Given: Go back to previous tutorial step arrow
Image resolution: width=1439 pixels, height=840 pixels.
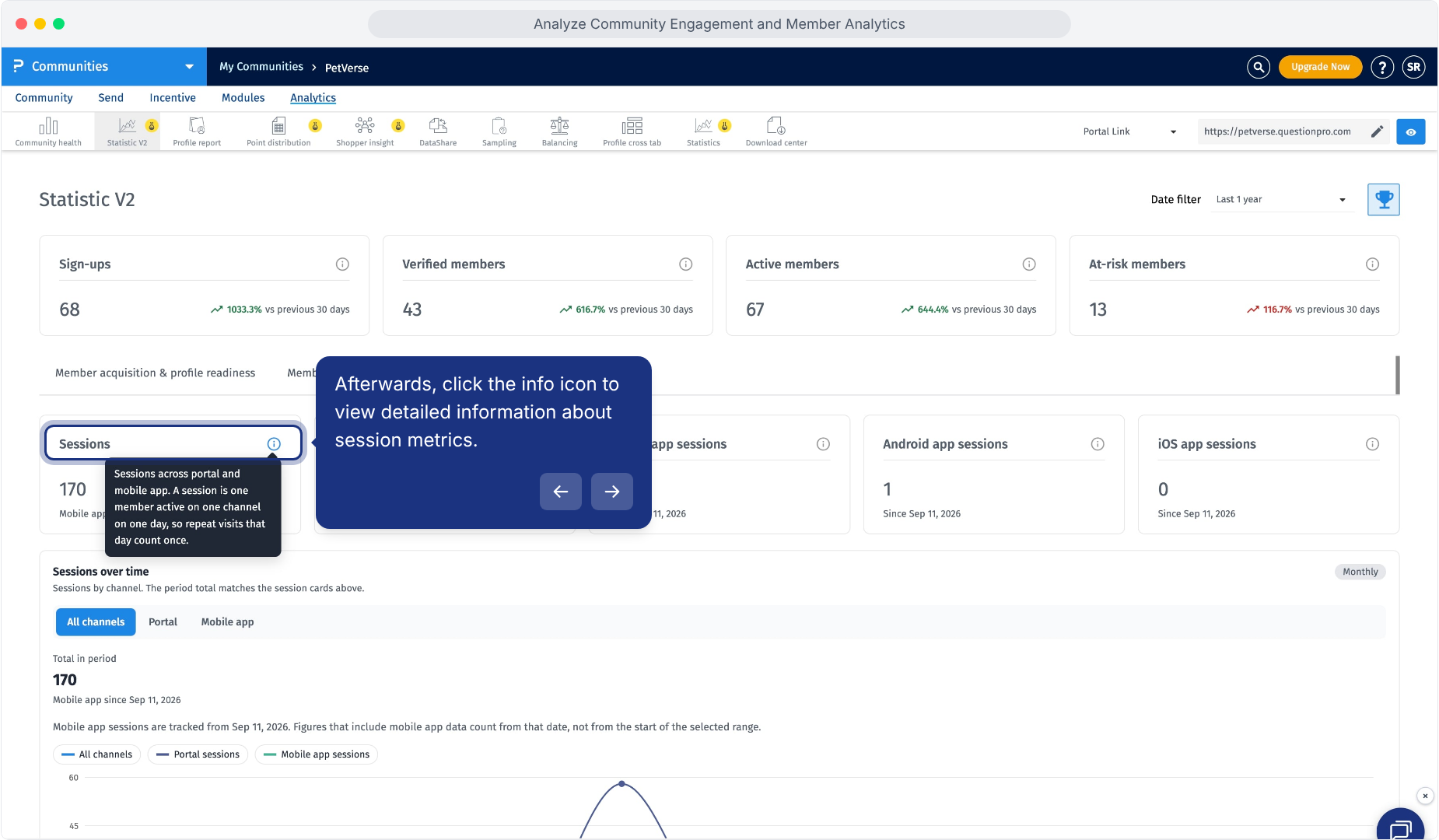Looking at the screenshot, I should tap(561, 492).
